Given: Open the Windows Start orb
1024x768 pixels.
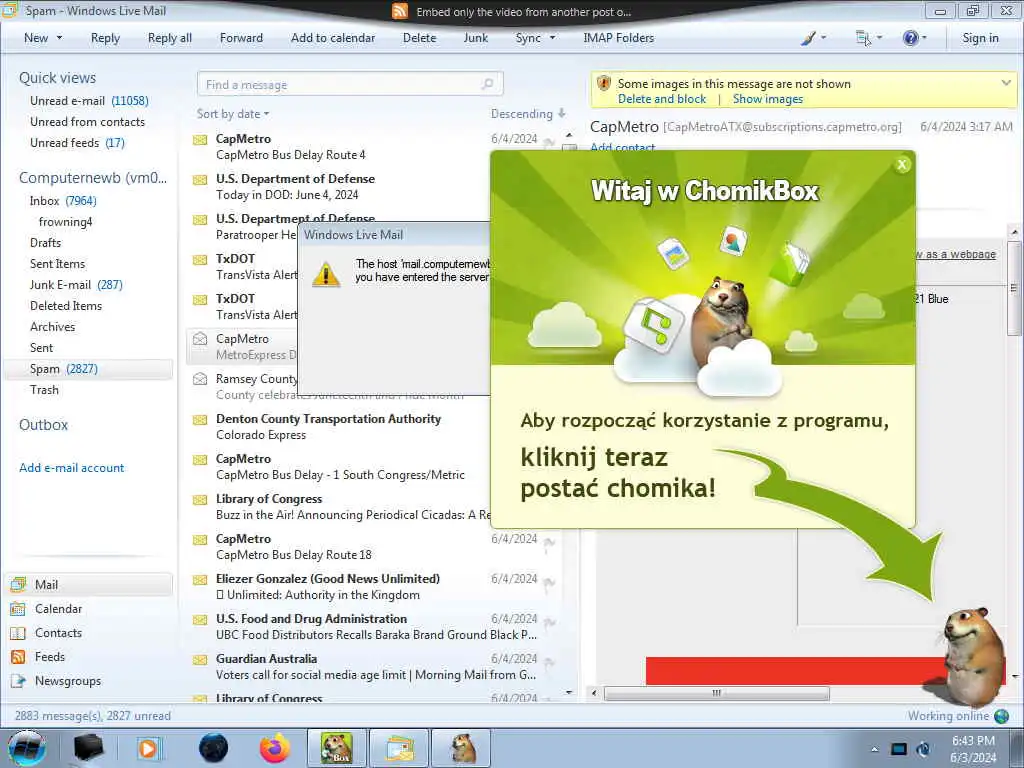Looking at the screenshot, I should point(26,748).
